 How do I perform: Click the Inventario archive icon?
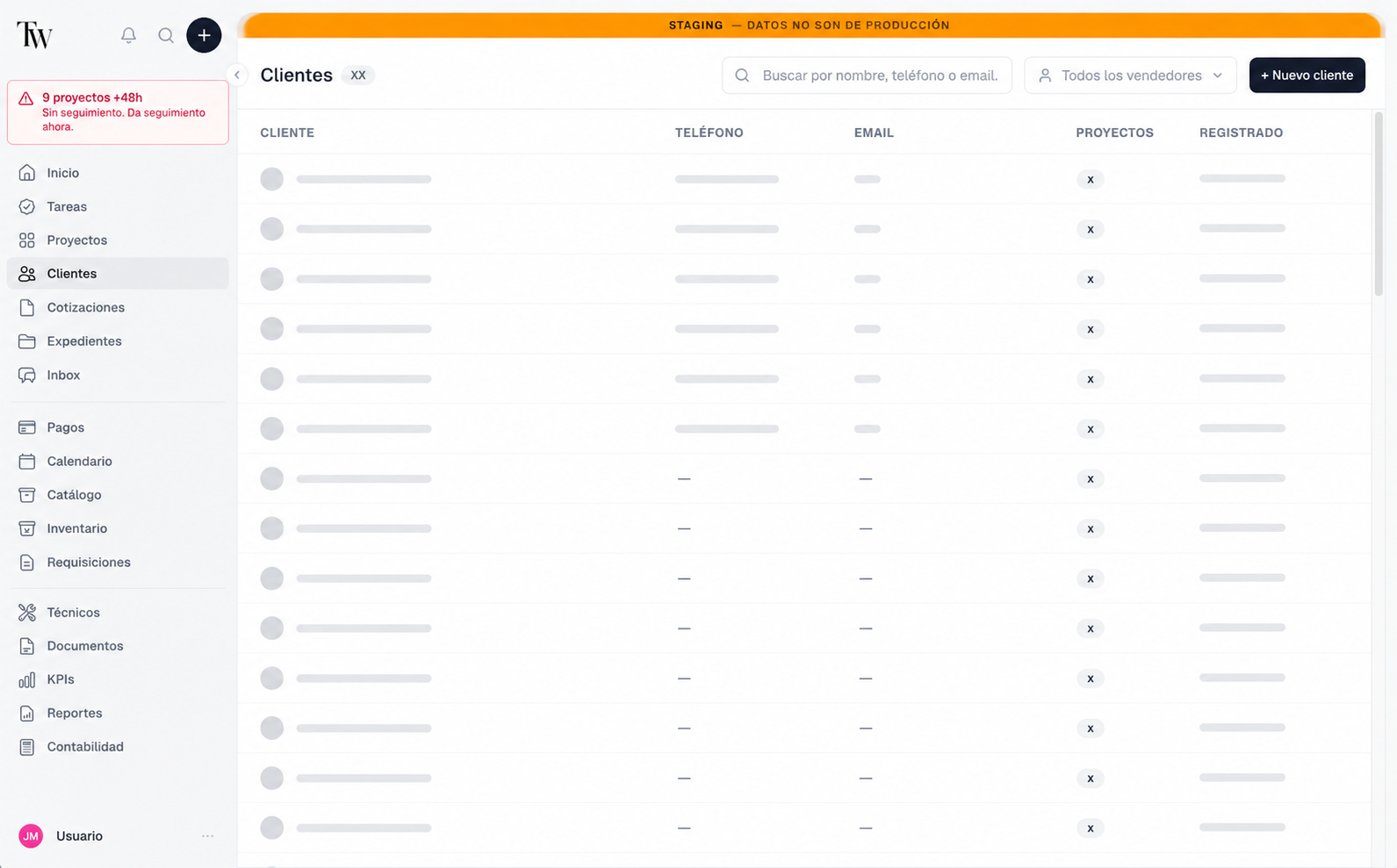(27, 528)
